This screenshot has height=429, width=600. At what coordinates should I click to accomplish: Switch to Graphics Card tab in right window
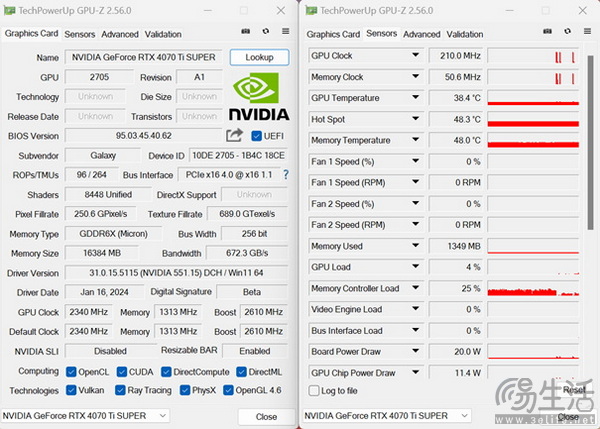click(333, 34)
